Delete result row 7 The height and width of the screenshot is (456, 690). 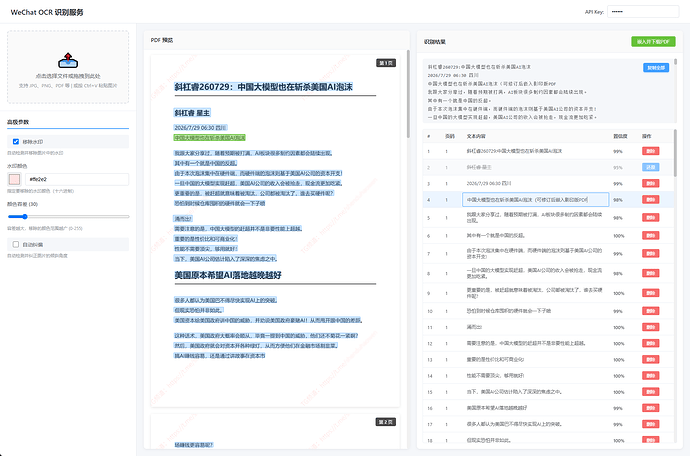[650, 254]
